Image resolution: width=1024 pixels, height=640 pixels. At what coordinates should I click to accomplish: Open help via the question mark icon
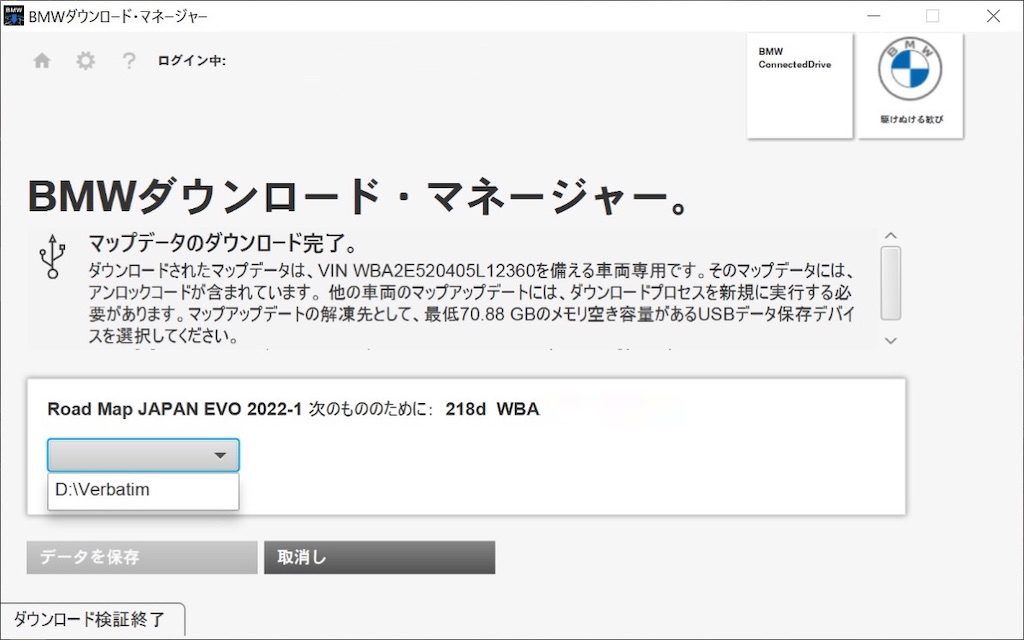[x=127, y=60]
